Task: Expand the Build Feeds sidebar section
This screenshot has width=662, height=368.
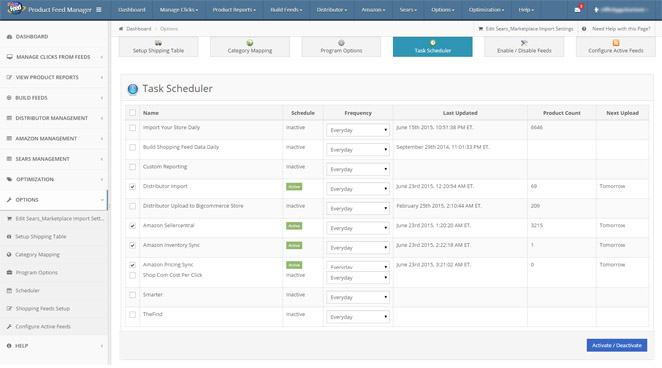Action: pos(54,98)
